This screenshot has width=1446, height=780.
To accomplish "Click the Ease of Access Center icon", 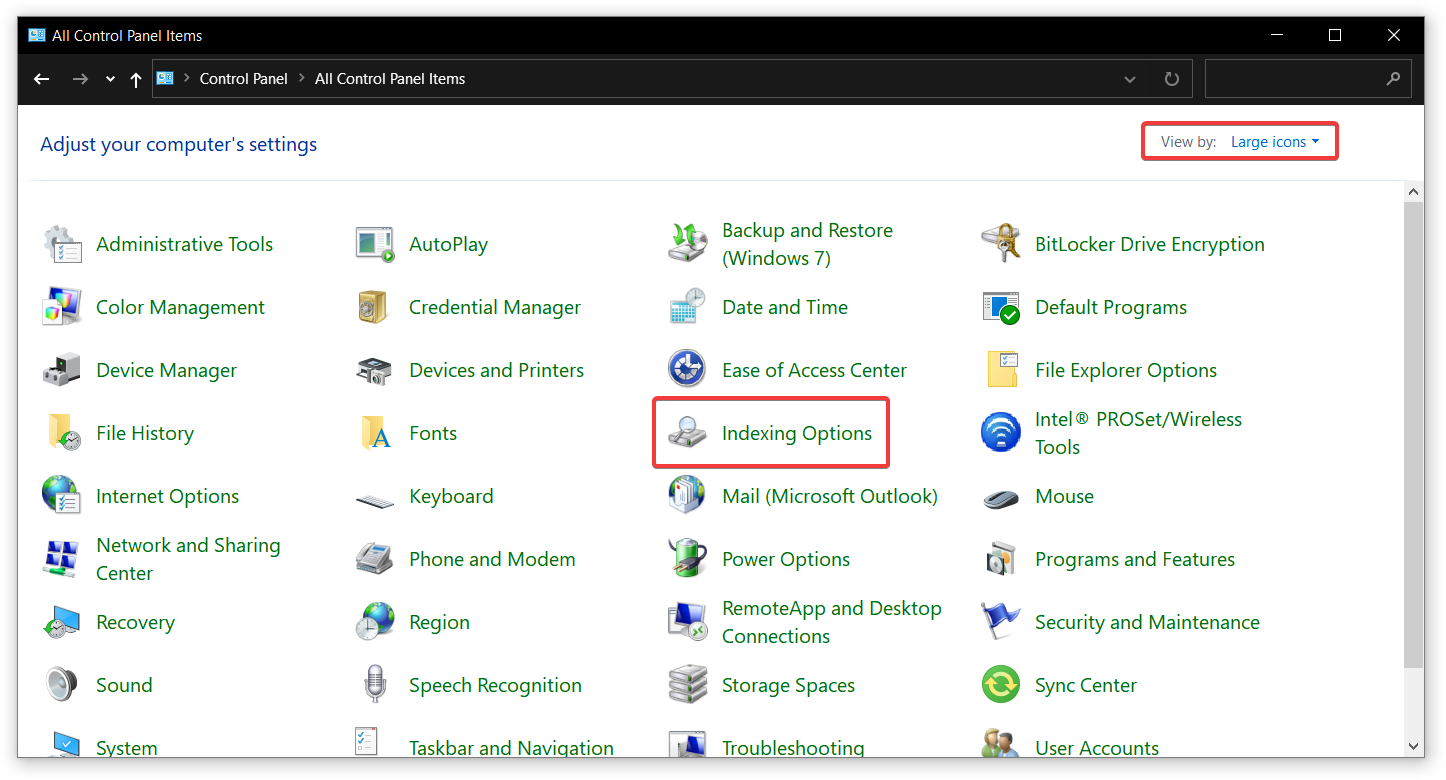I will coord(687,370).
